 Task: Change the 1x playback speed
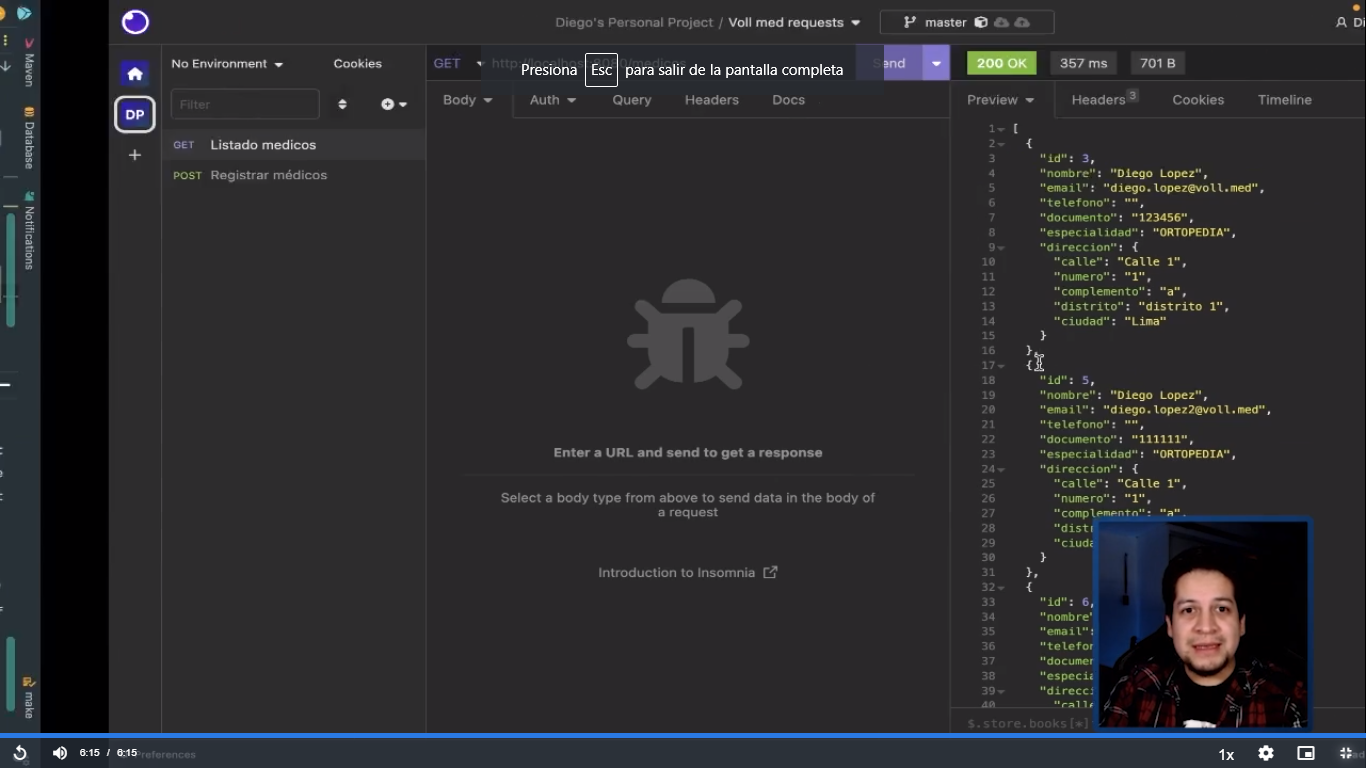(1226, 754)
